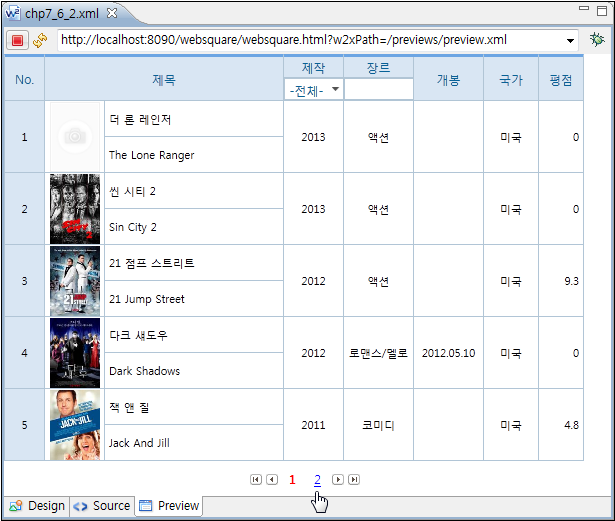
Task: Click the URL address input field
Action: click(310, 40)
